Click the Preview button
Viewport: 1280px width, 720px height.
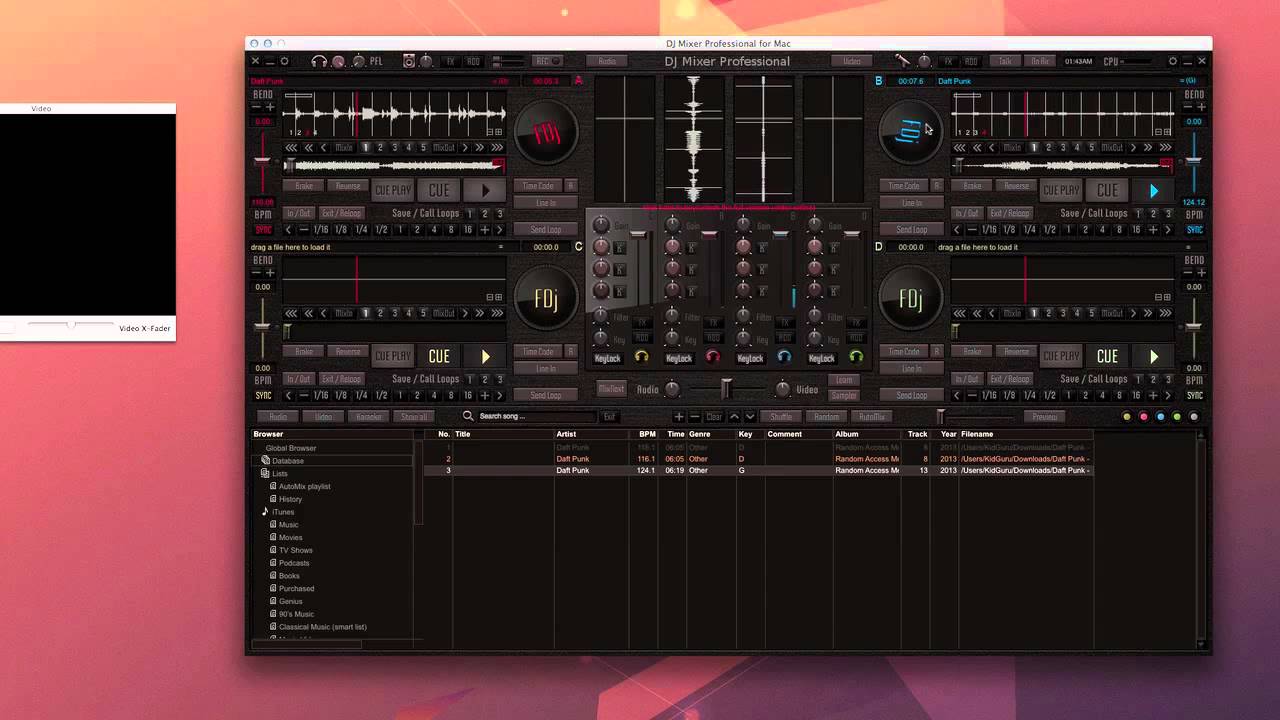pos(1045,417)
